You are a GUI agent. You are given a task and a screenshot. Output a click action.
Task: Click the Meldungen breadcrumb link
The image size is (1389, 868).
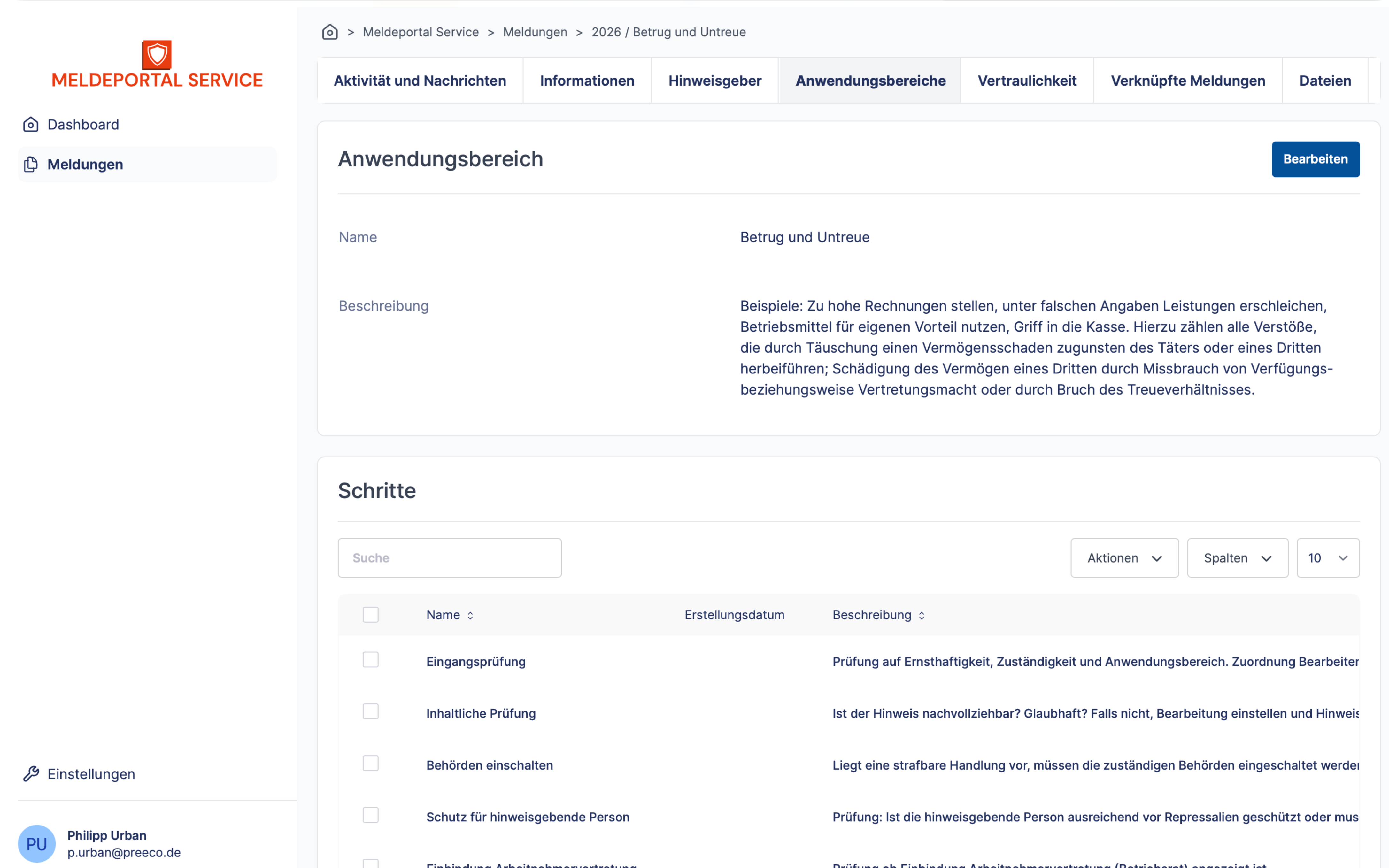tap(535, 32)
